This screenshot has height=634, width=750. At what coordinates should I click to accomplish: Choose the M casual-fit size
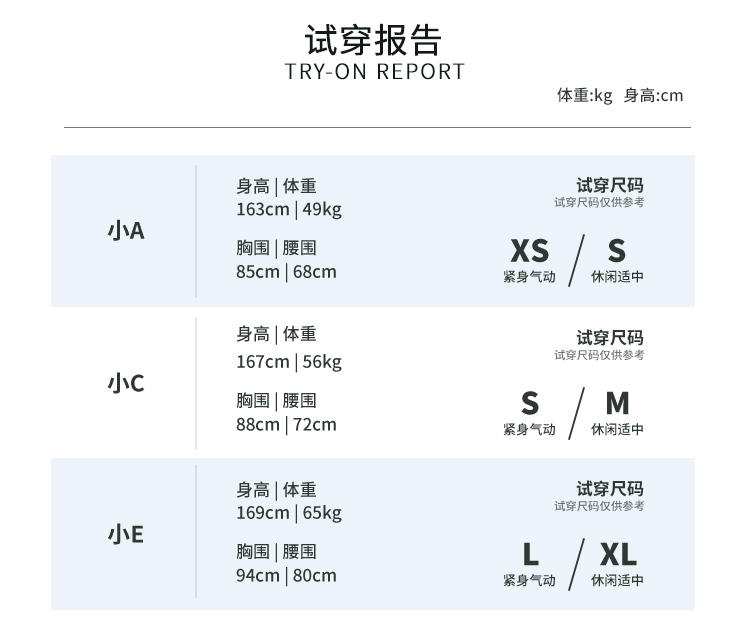point(617,403)
